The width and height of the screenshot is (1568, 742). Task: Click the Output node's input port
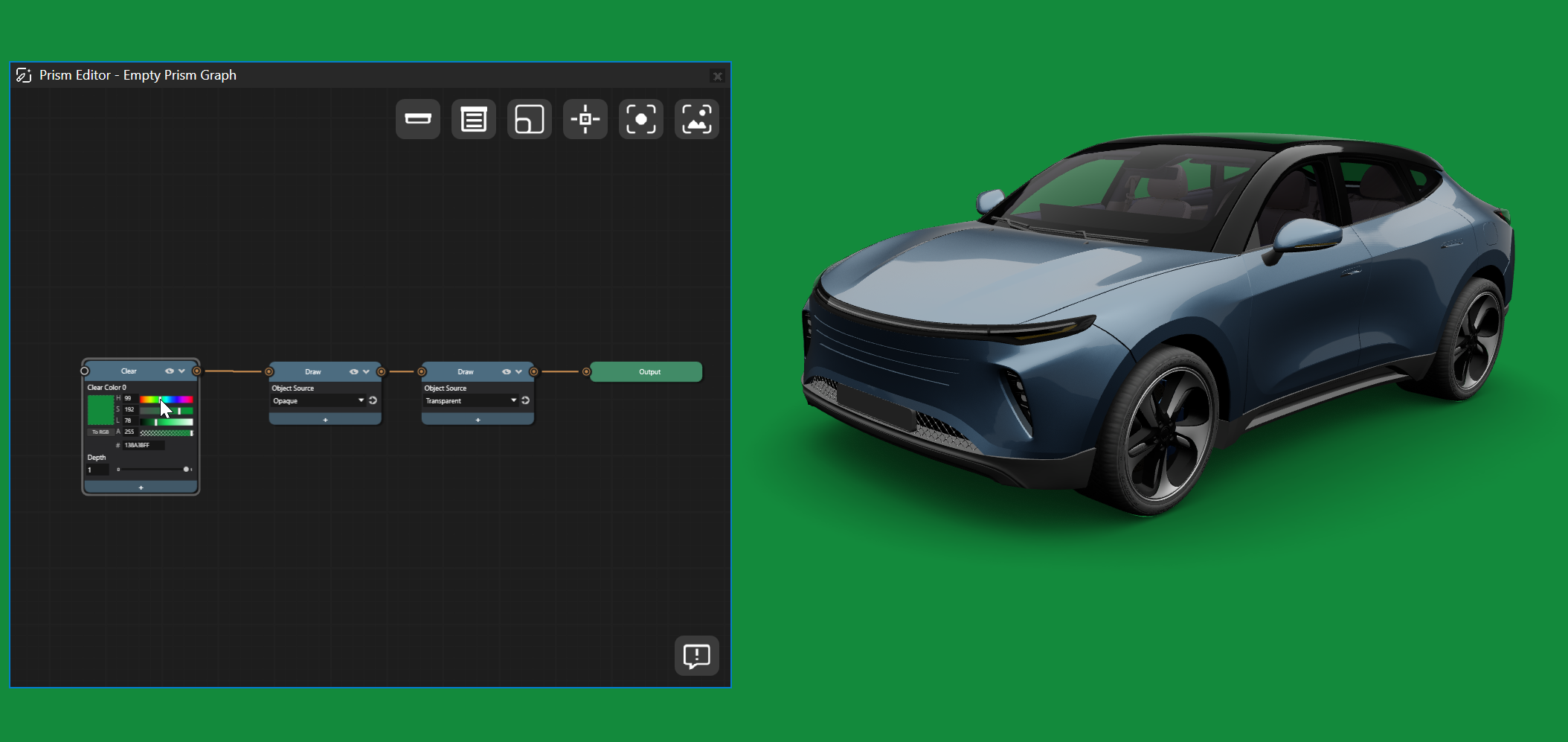pyautogui.click(x=586, y=371)
